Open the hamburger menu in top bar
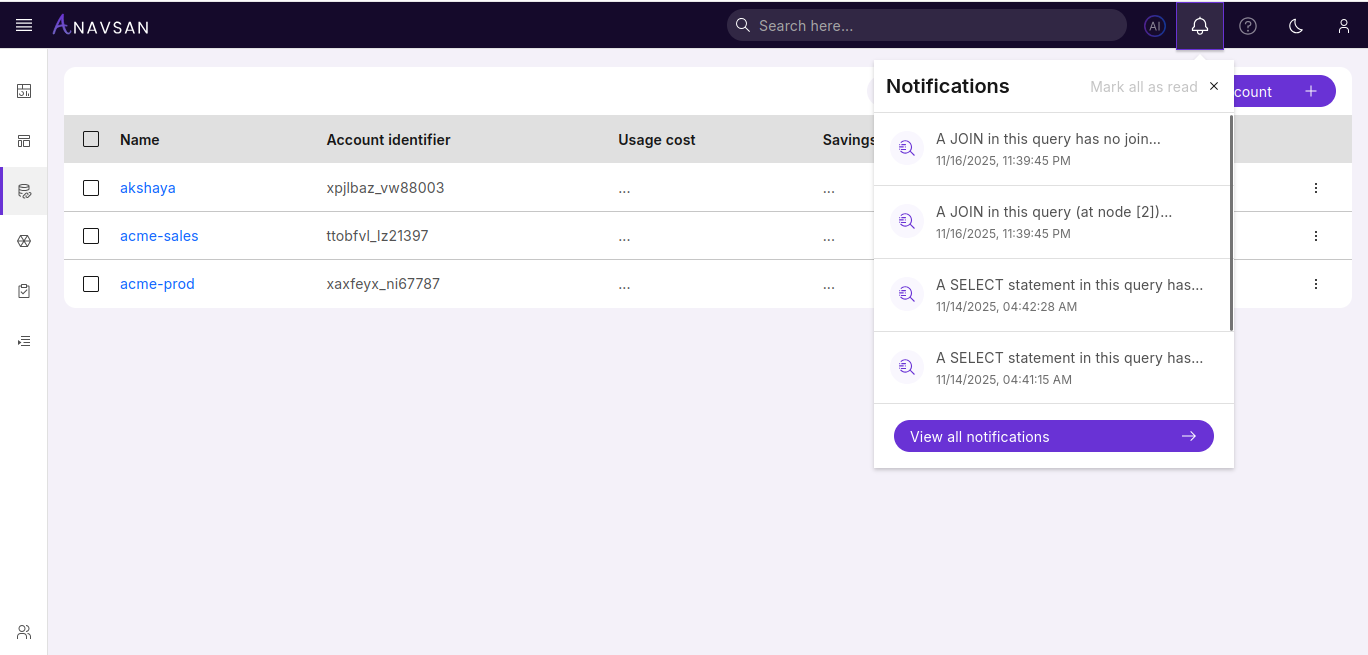 coord(24,25)
